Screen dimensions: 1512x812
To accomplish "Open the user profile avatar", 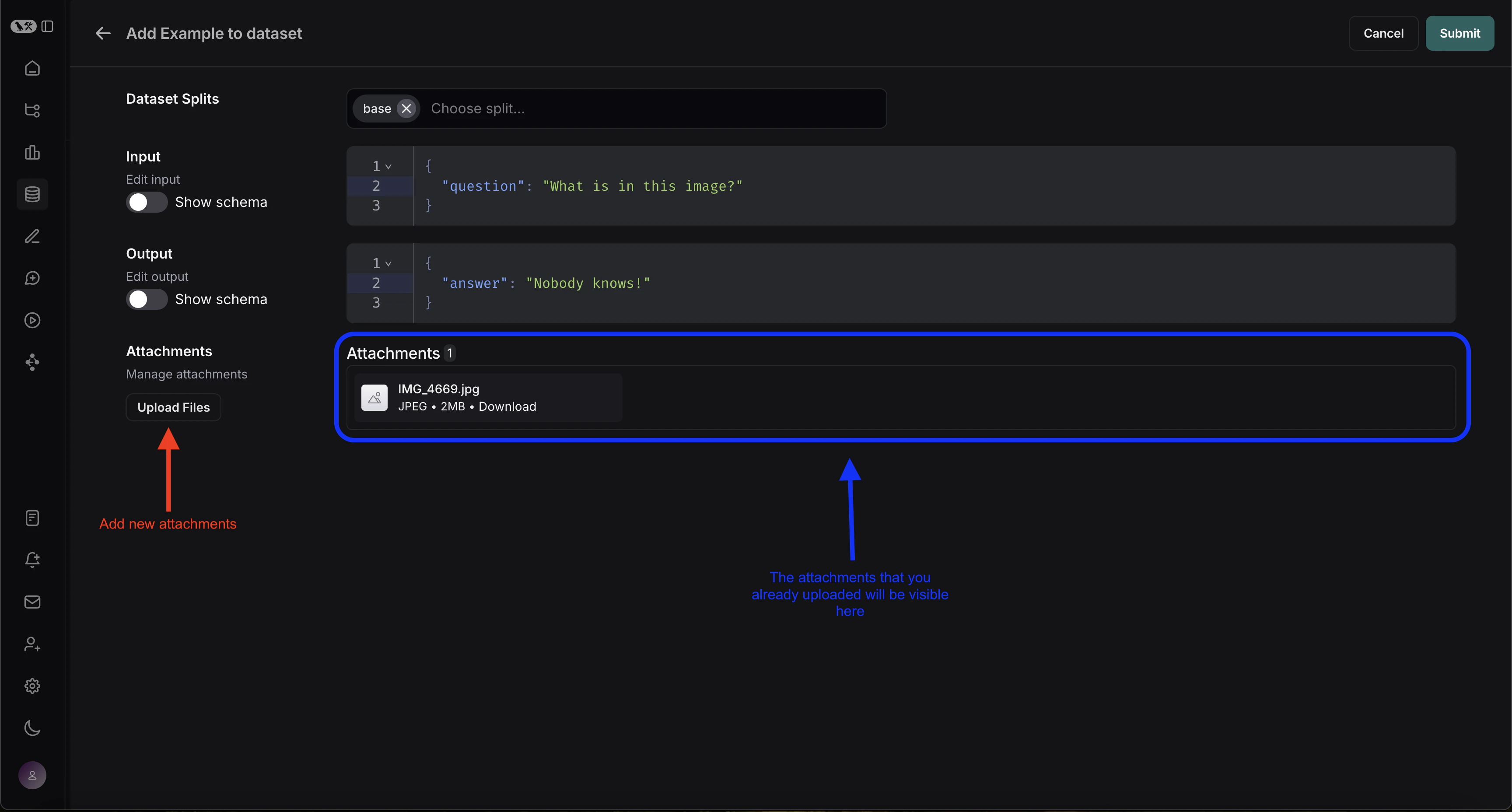I will click(32, 775).
